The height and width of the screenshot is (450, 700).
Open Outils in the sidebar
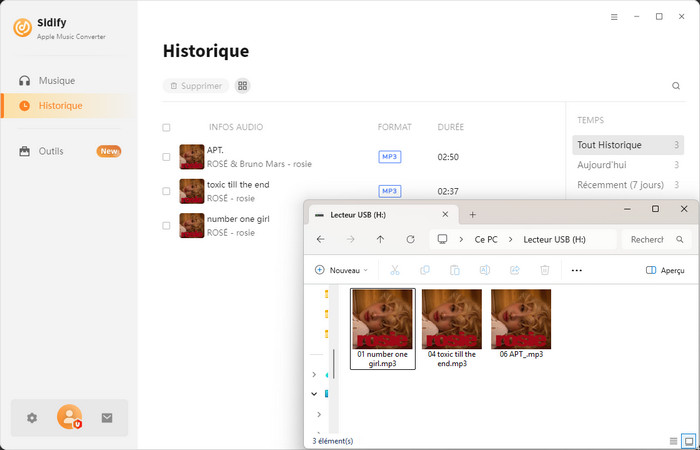pyautogui.click(x=50, y=151)
